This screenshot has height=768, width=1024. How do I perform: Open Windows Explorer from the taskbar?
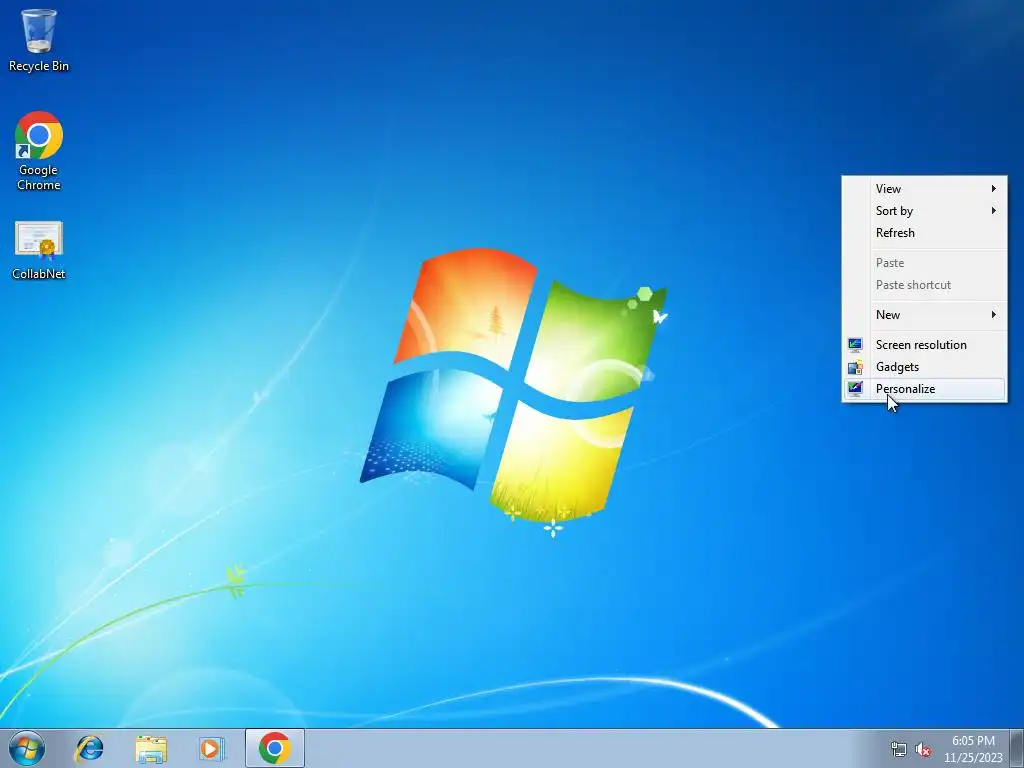point(151,748)
